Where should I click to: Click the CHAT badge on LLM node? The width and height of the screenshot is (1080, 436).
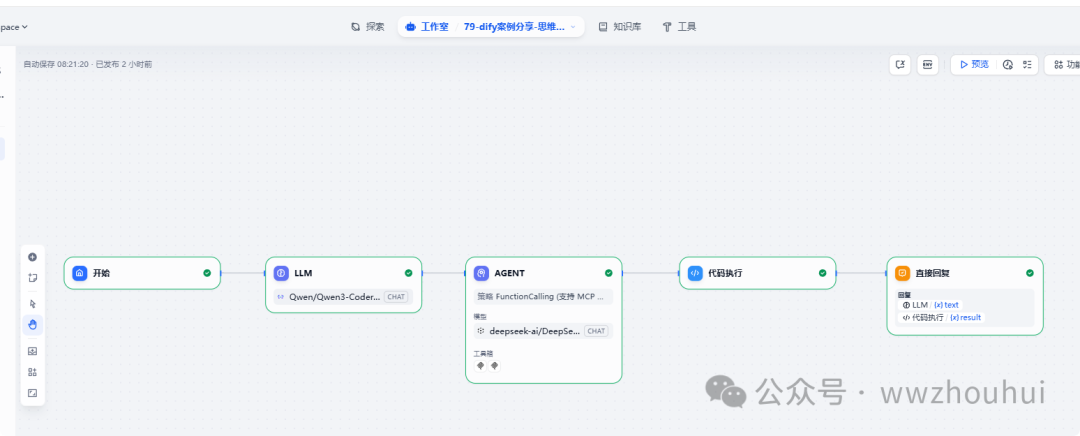(x=396, y=297)
